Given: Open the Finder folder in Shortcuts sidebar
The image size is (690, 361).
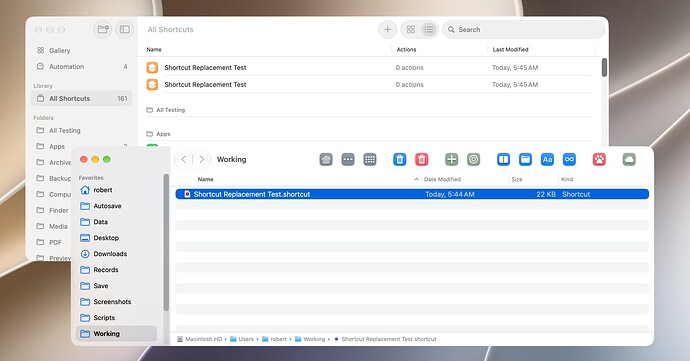Looking at the screenshot, I should pyautogui.click(x=52, y=210).
